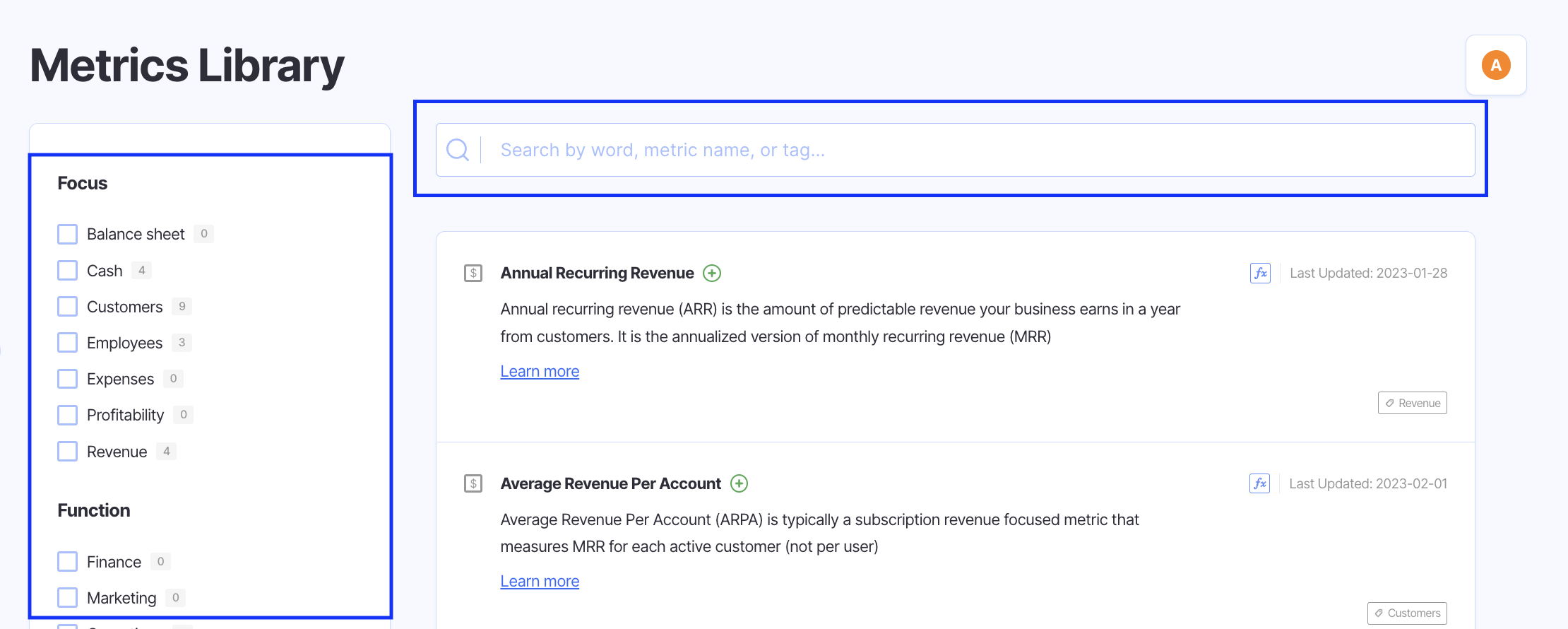1568x629 pixels.
Task: Enable the Cash focus filter
Action: [68, 271]
